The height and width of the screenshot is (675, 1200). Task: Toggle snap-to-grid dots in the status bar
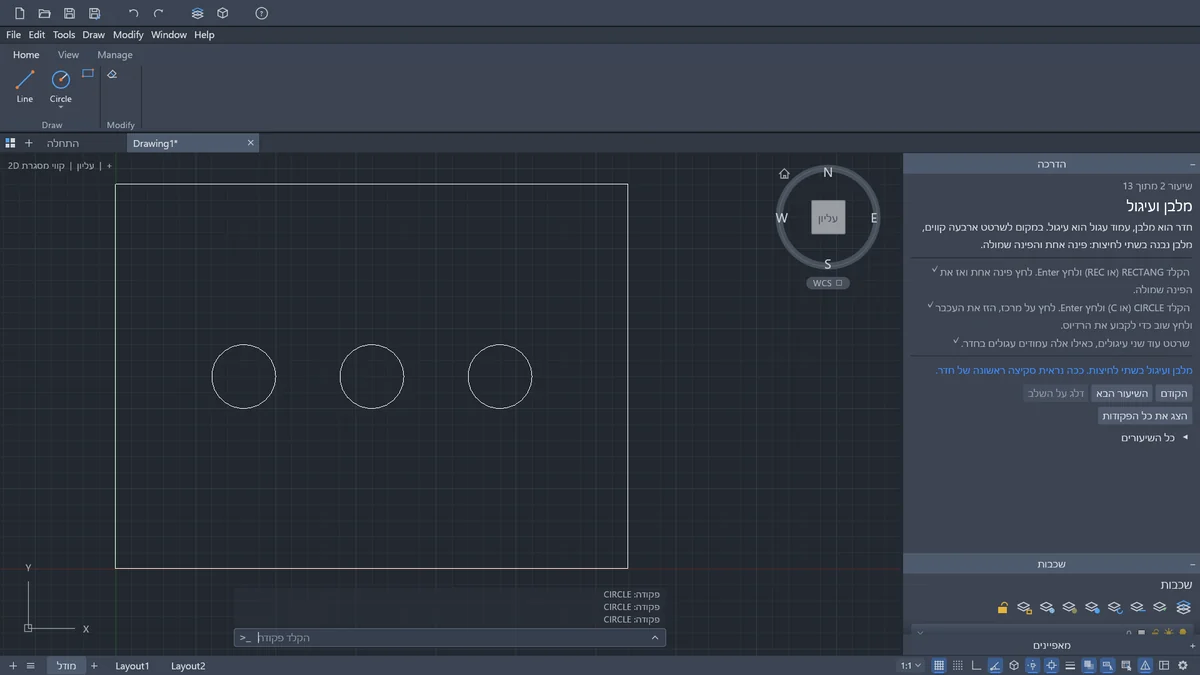pyautogui.click(x=958, y=666)
